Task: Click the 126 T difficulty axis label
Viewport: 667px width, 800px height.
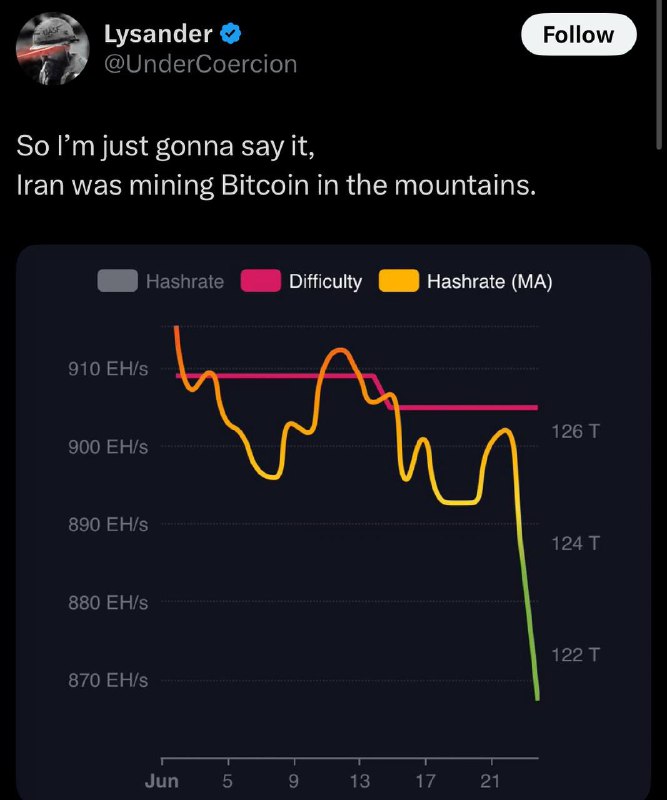Action: pos(575,432)
